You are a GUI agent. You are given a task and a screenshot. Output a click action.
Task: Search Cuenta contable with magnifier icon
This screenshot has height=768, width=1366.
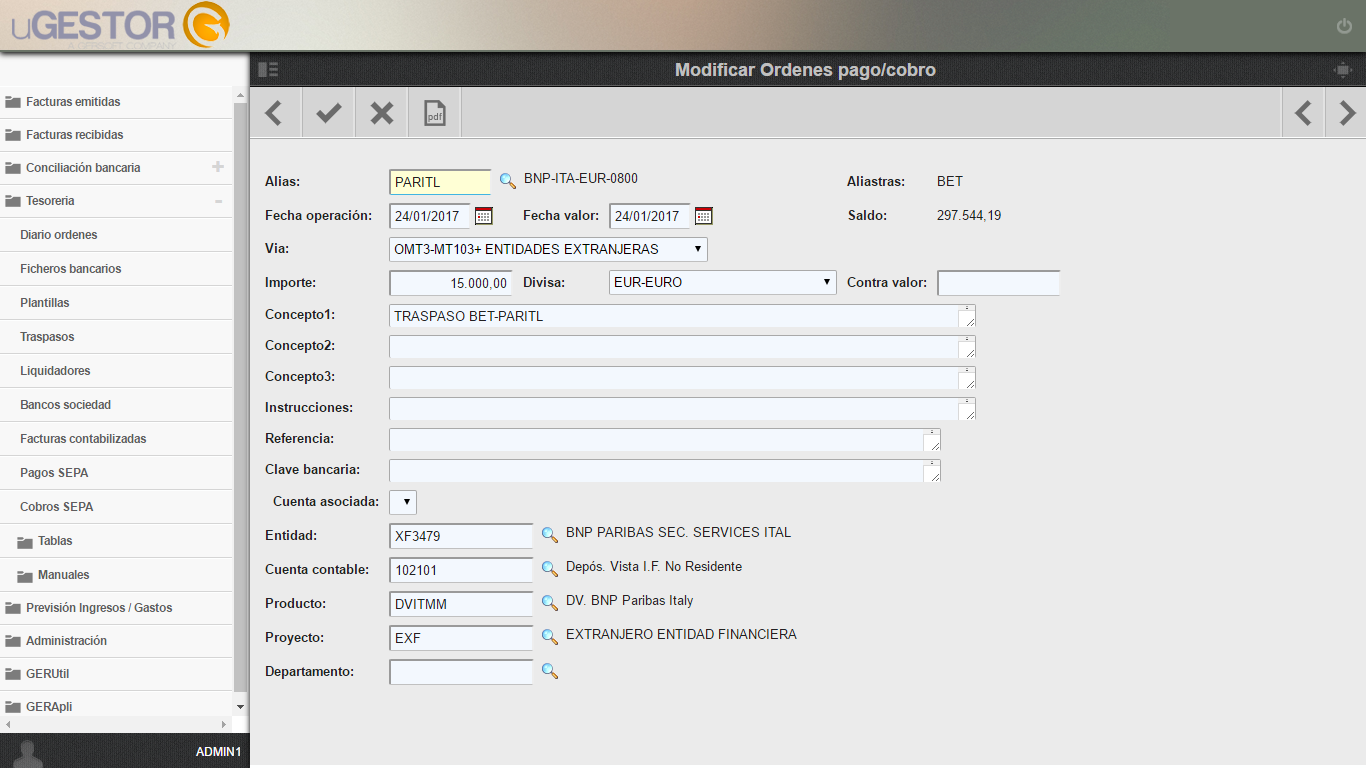[x=549, y=569]
